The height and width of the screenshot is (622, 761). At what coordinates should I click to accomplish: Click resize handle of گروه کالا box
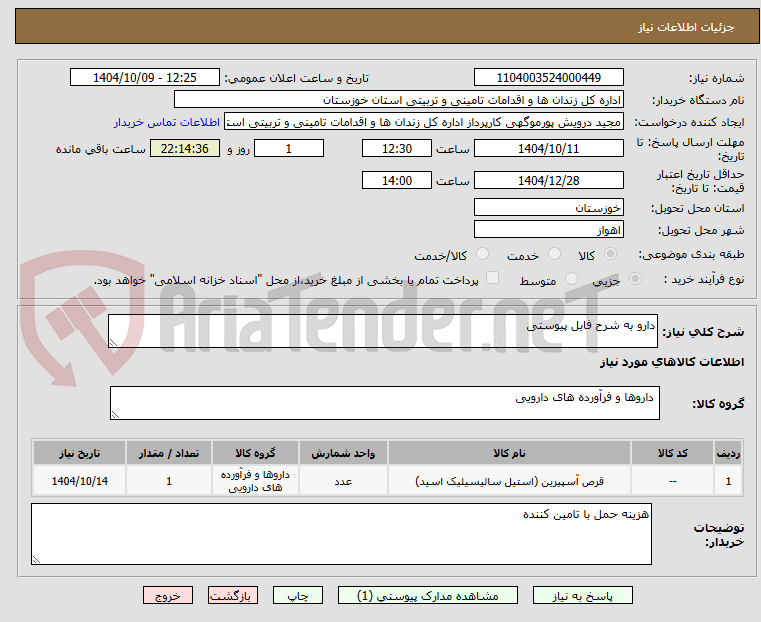(115, 414)
